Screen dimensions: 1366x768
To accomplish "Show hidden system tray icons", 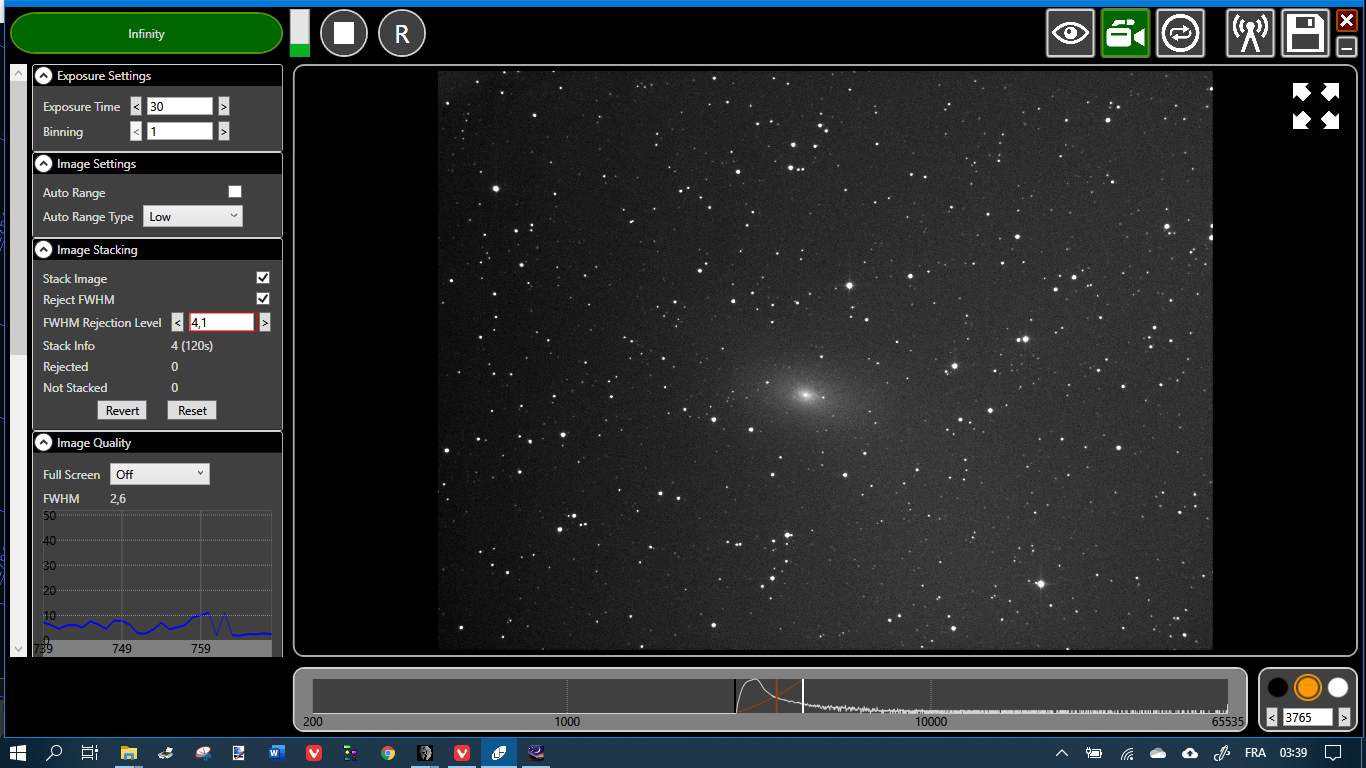I will 1062,753.
